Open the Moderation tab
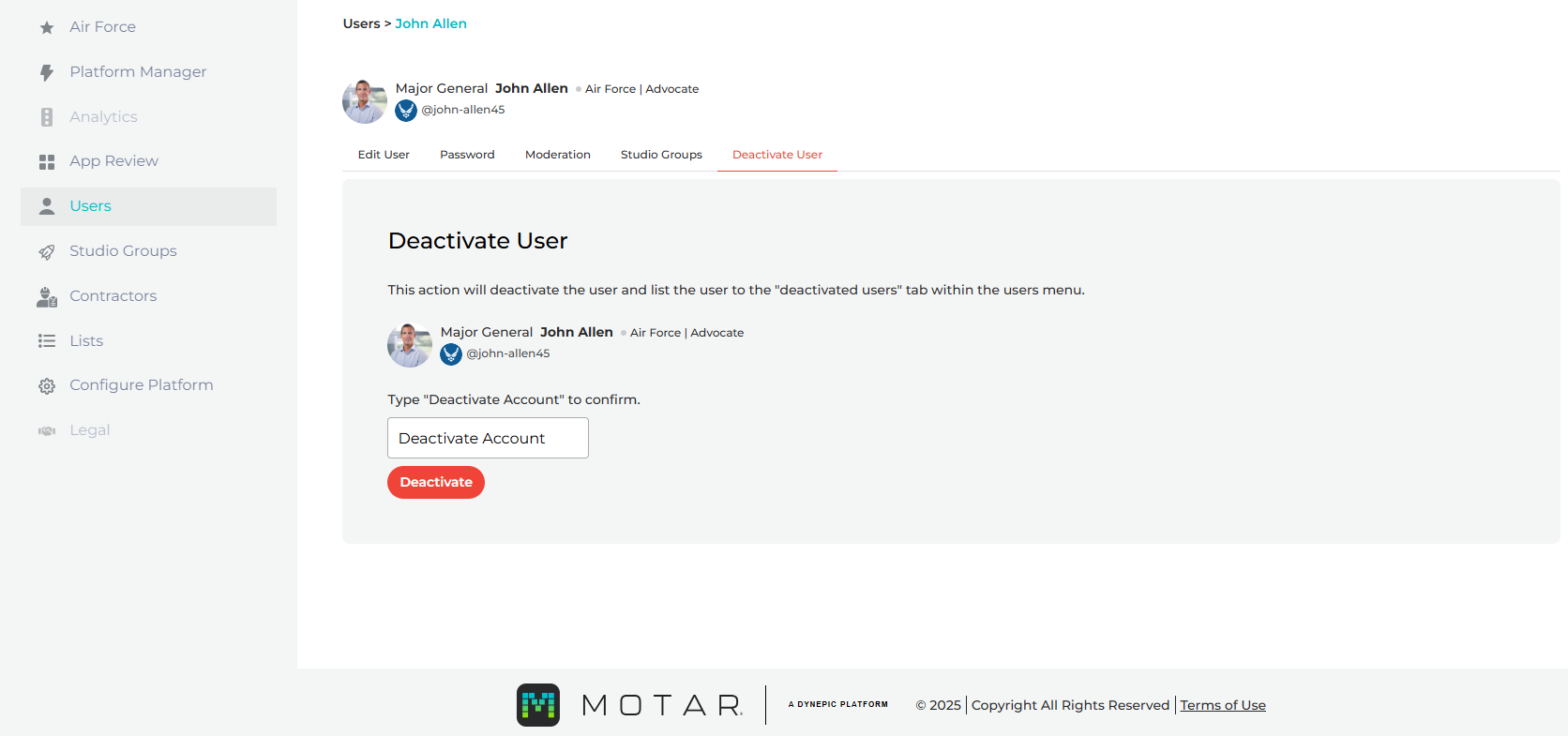The image size is (1568, 736). point(558,155)
